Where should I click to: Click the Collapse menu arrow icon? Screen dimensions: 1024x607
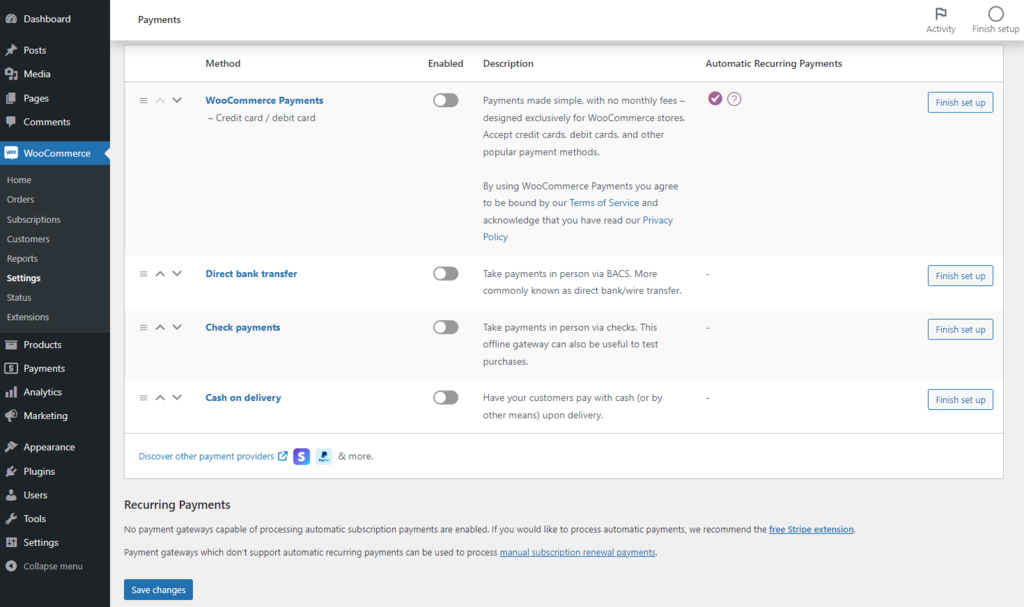(x=11, y=566)
